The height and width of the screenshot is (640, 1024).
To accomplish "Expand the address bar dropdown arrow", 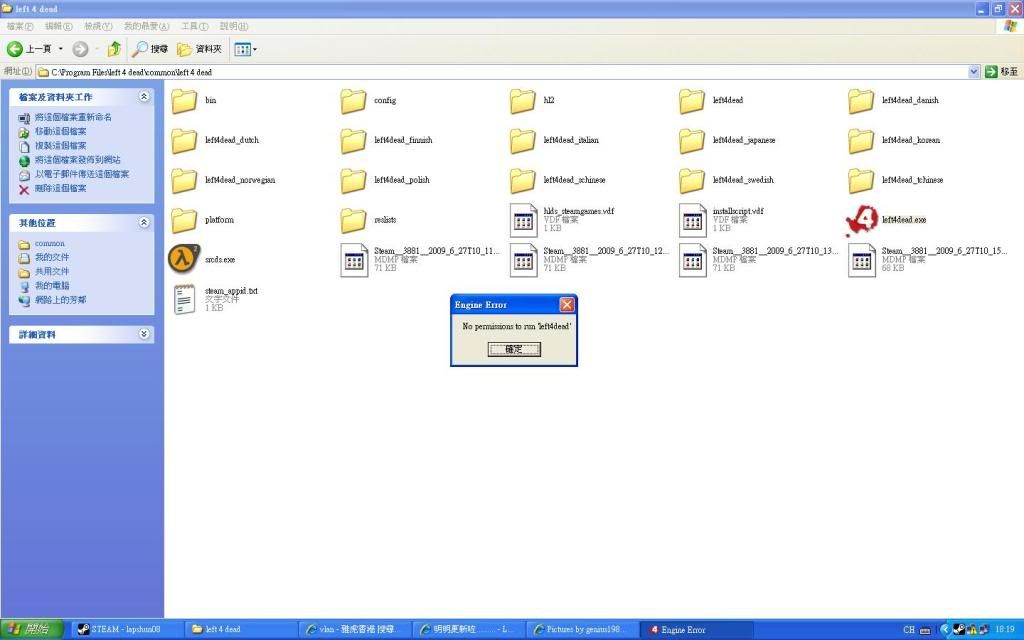I will point(974,72).
